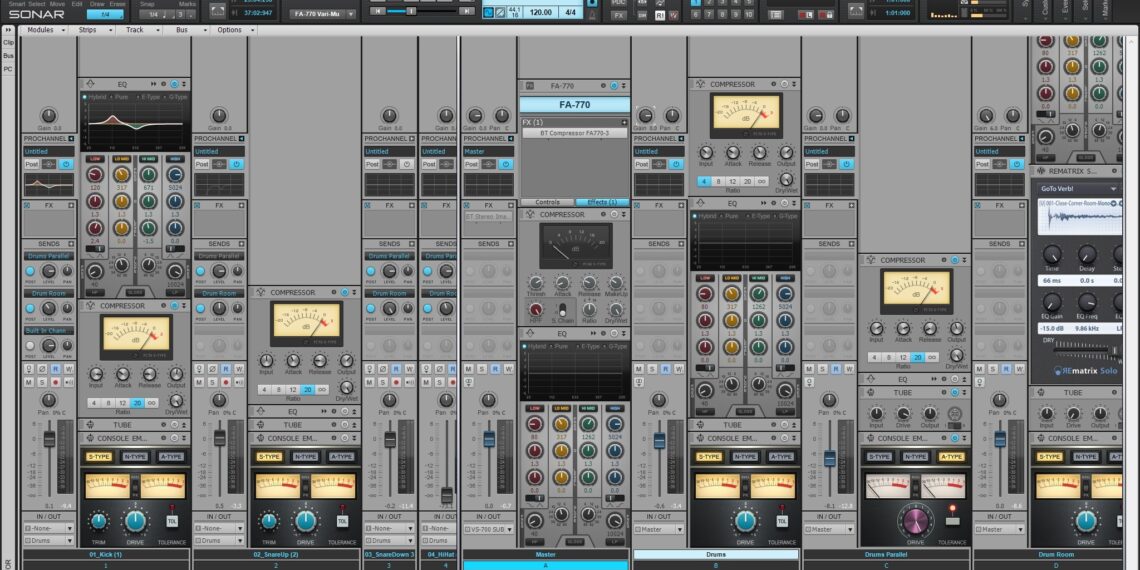
Task: Click the Write automation W button on 01_Kick
Action: 69,369
